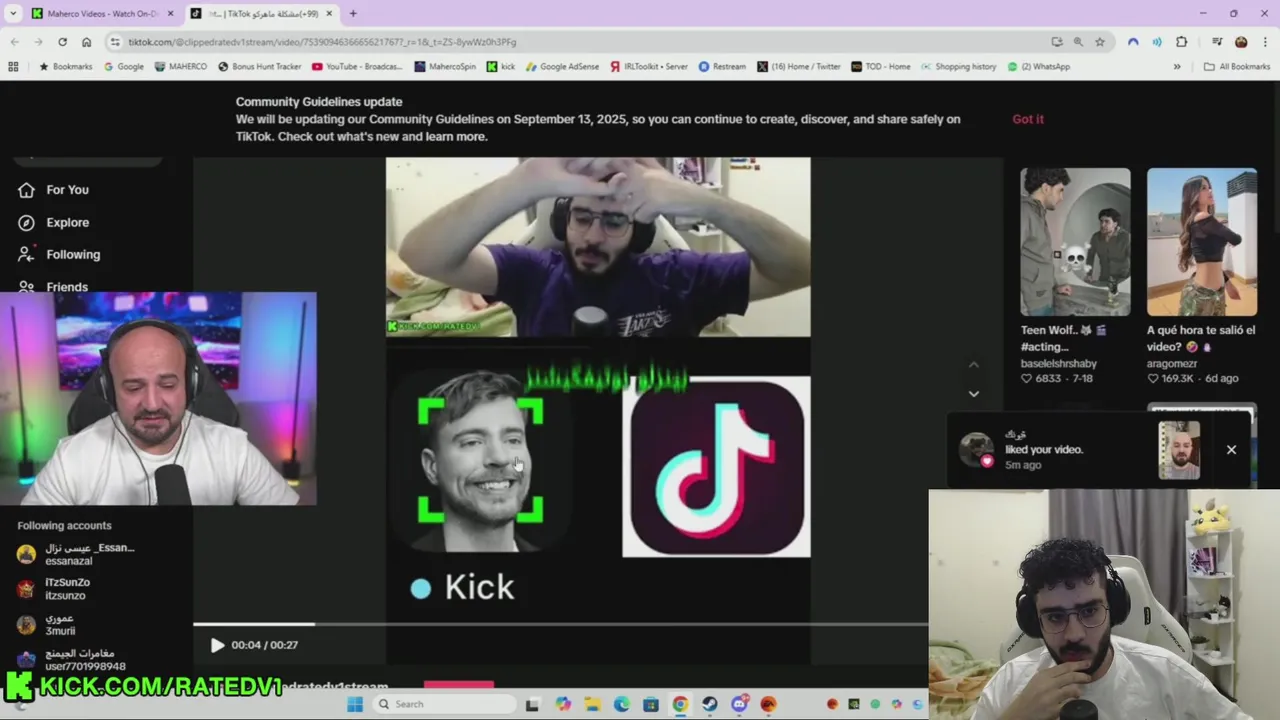Open Home / Twitter bookmark
The width and height of the screenshot is (1280, 720).
click(799, 67)
